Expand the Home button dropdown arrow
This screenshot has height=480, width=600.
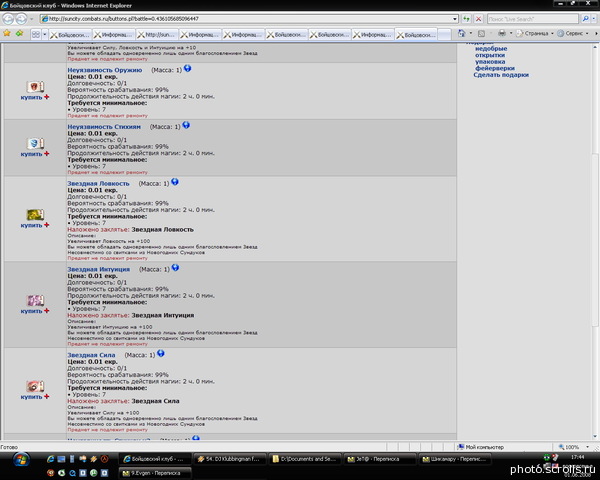[x=471, y=34]
